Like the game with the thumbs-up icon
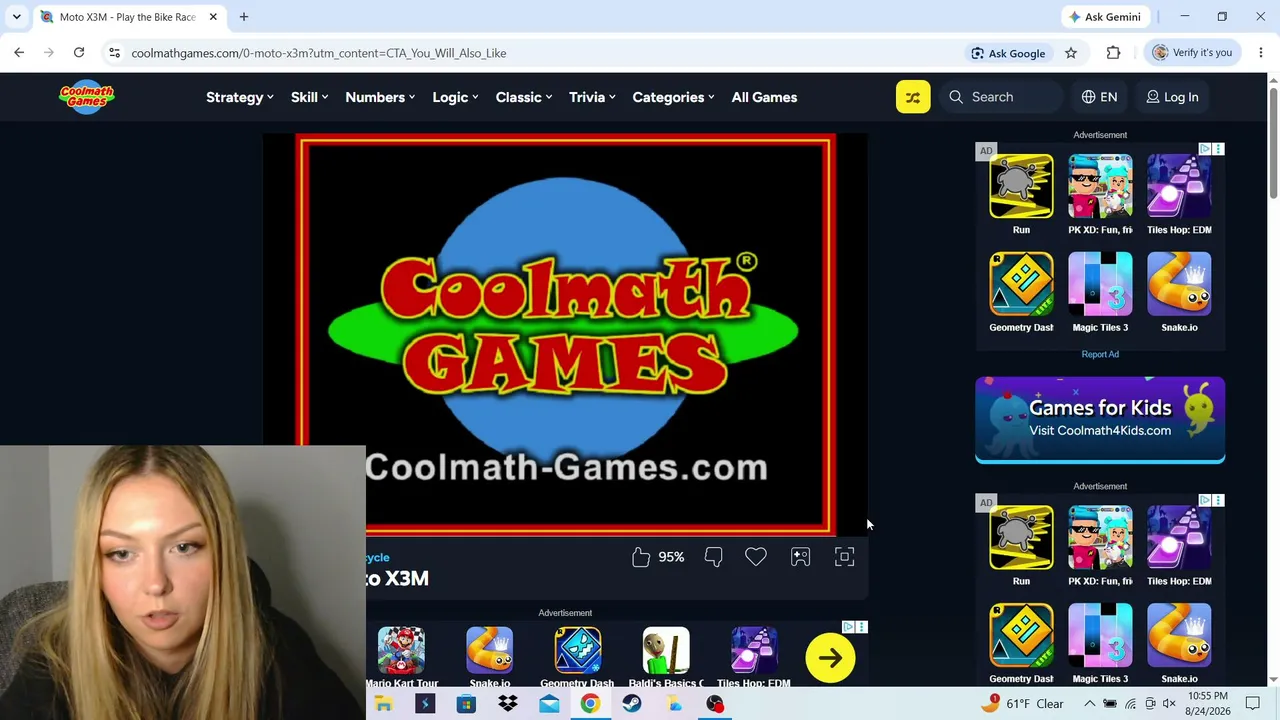 pyautogui.click(x=641, y=557)
